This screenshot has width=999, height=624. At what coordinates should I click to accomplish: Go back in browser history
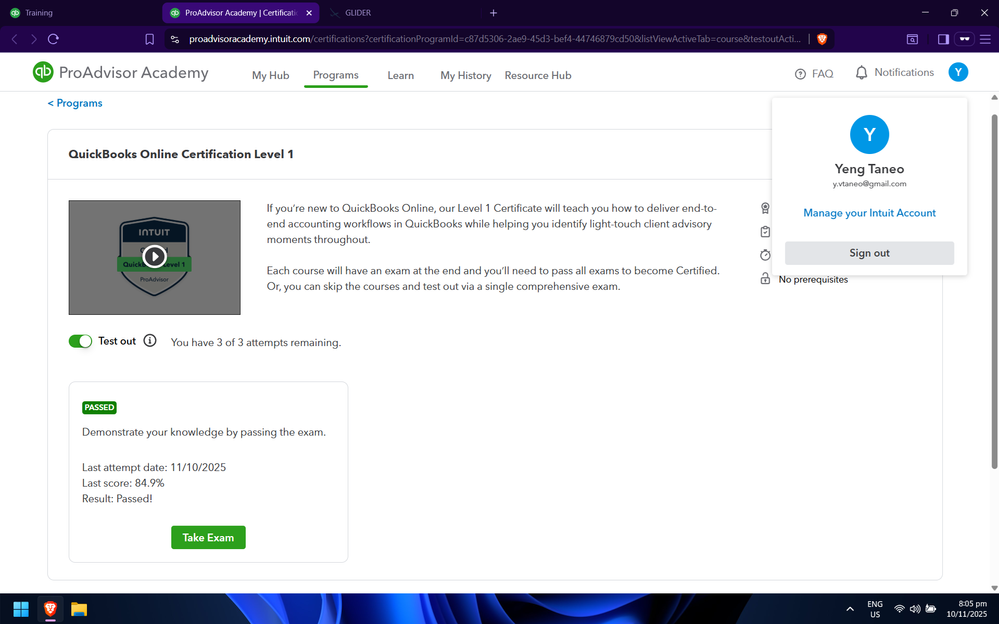pyautogui.click(x=15, y=39)
